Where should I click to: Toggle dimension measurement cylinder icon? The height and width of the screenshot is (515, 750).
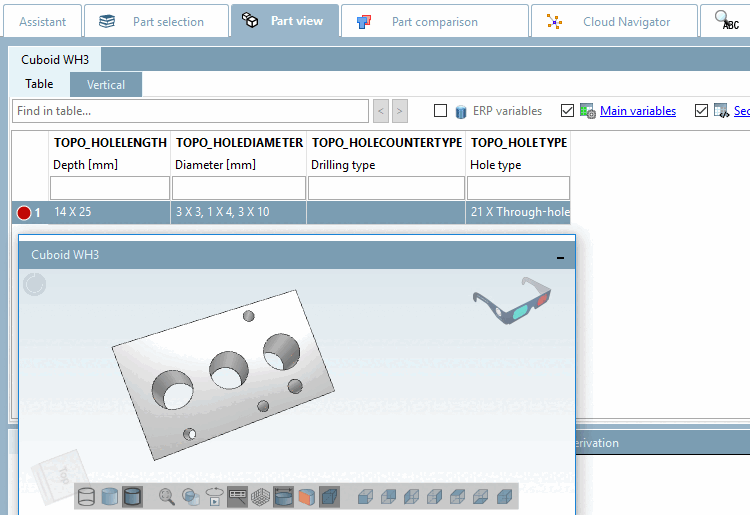pos(283,497)
